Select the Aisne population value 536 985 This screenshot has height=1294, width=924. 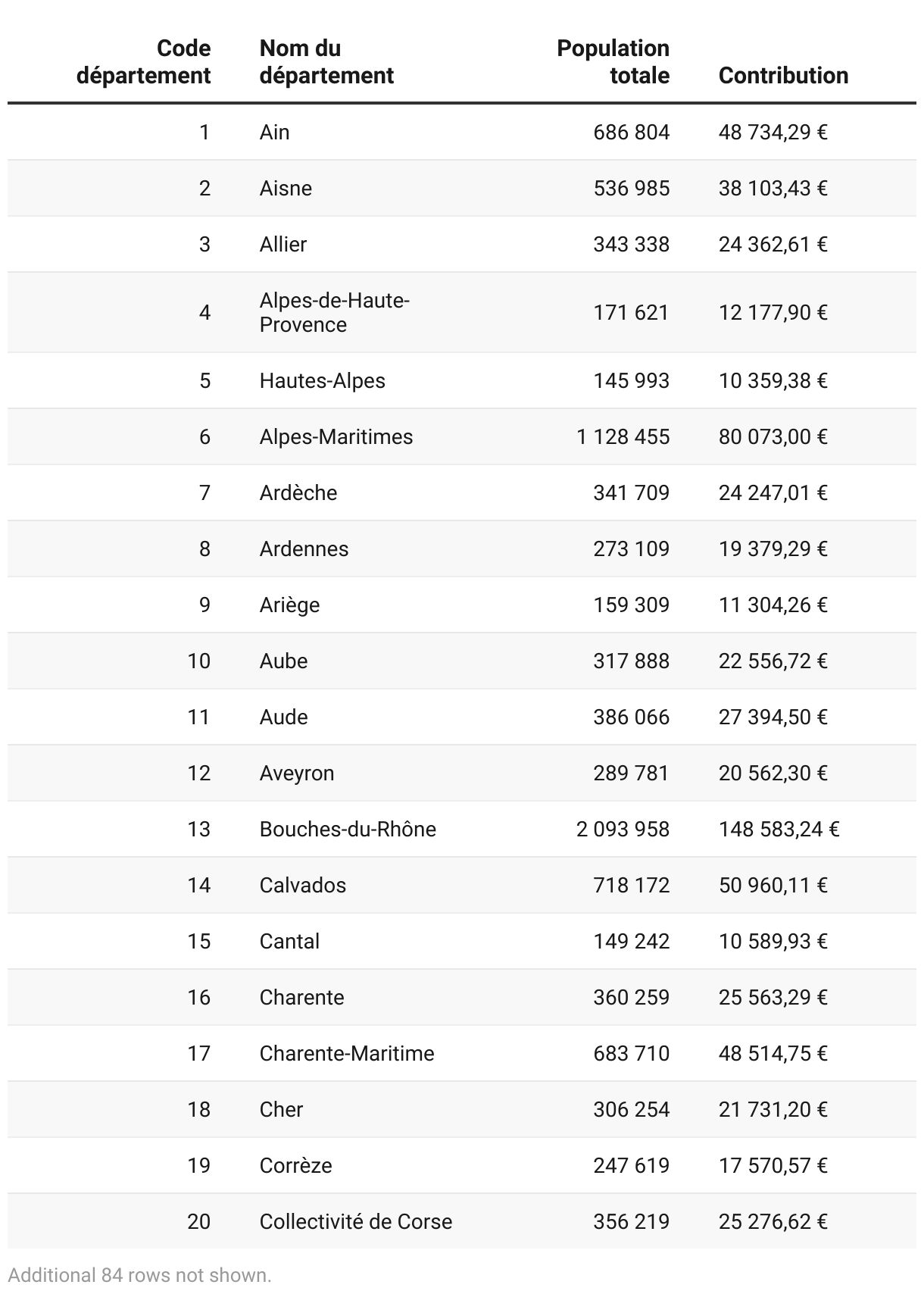(631, 189)
